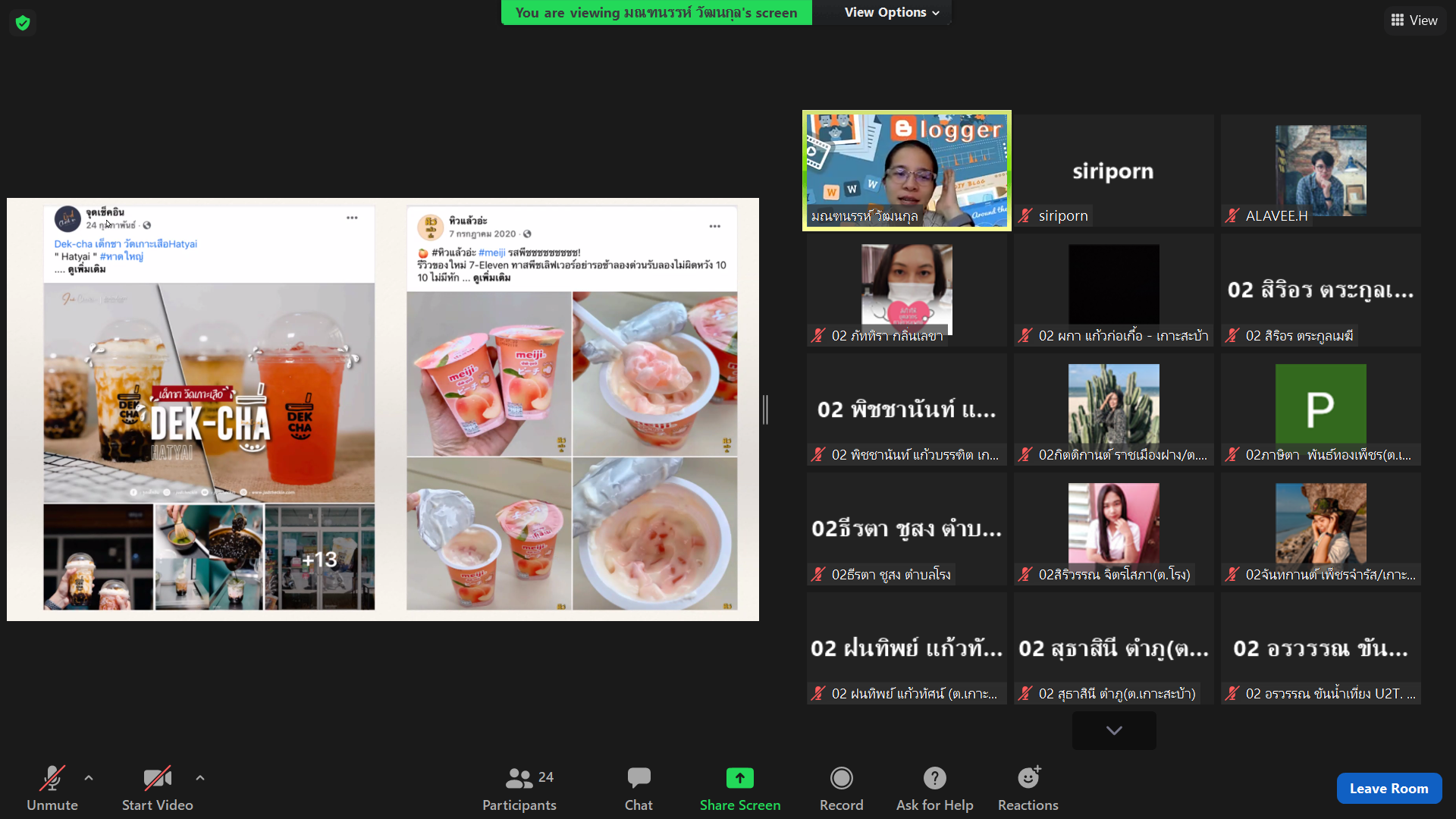Select the green P avatar tile
The width and height of the screenshot is (1456, 819).
point(1320,409)
